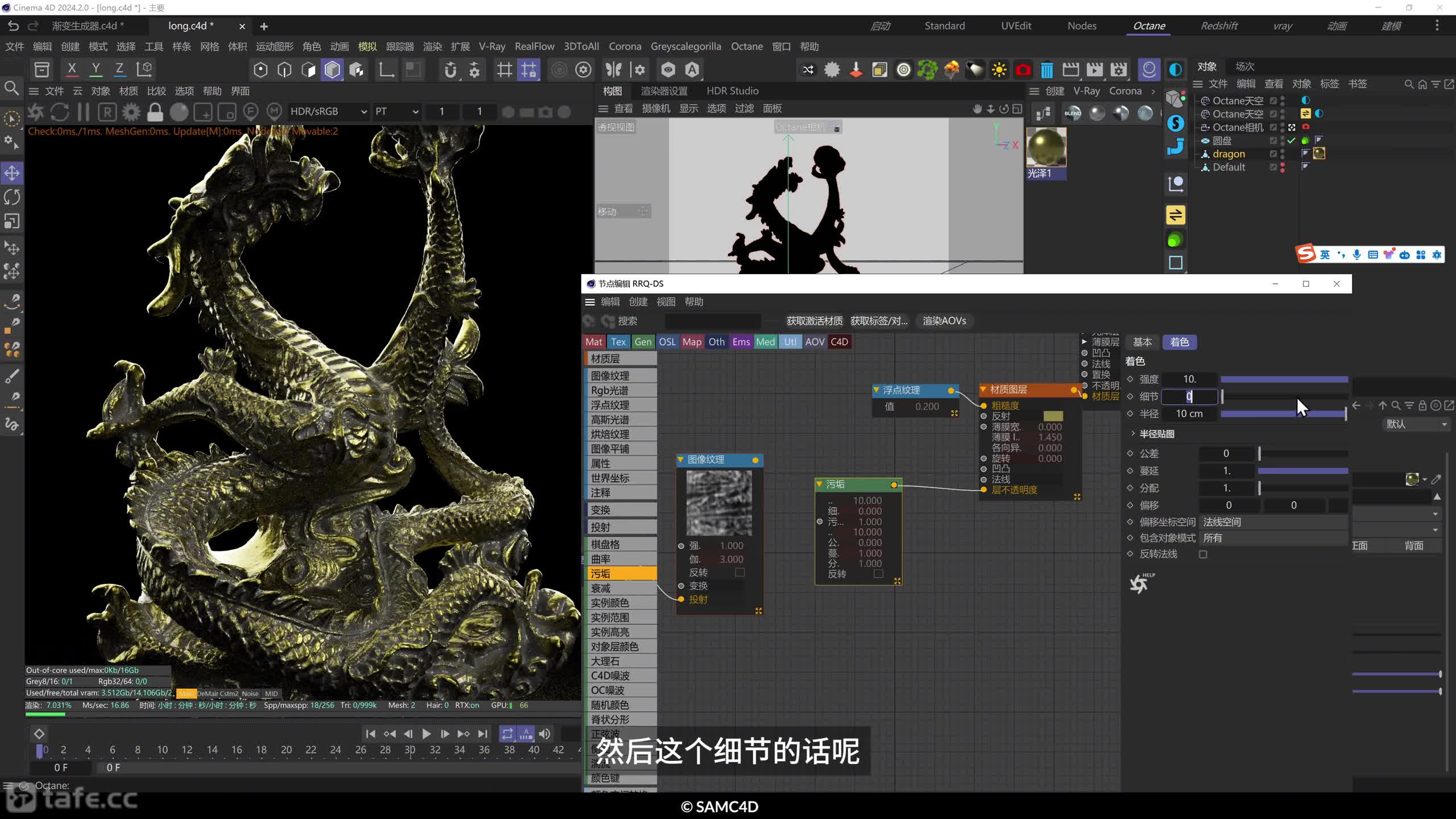This screenshot has width=1456, height=819.
Task: Collapse the 材质图层 node
Action: (x=983, y=390)
